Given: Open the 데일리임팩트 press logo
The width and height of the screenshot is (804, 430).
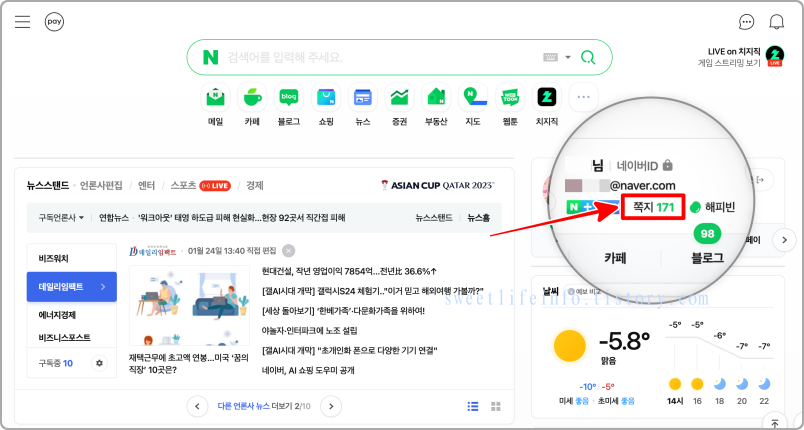Looking at the screenshot, I should pyautogui.click(x=152, y=251).
